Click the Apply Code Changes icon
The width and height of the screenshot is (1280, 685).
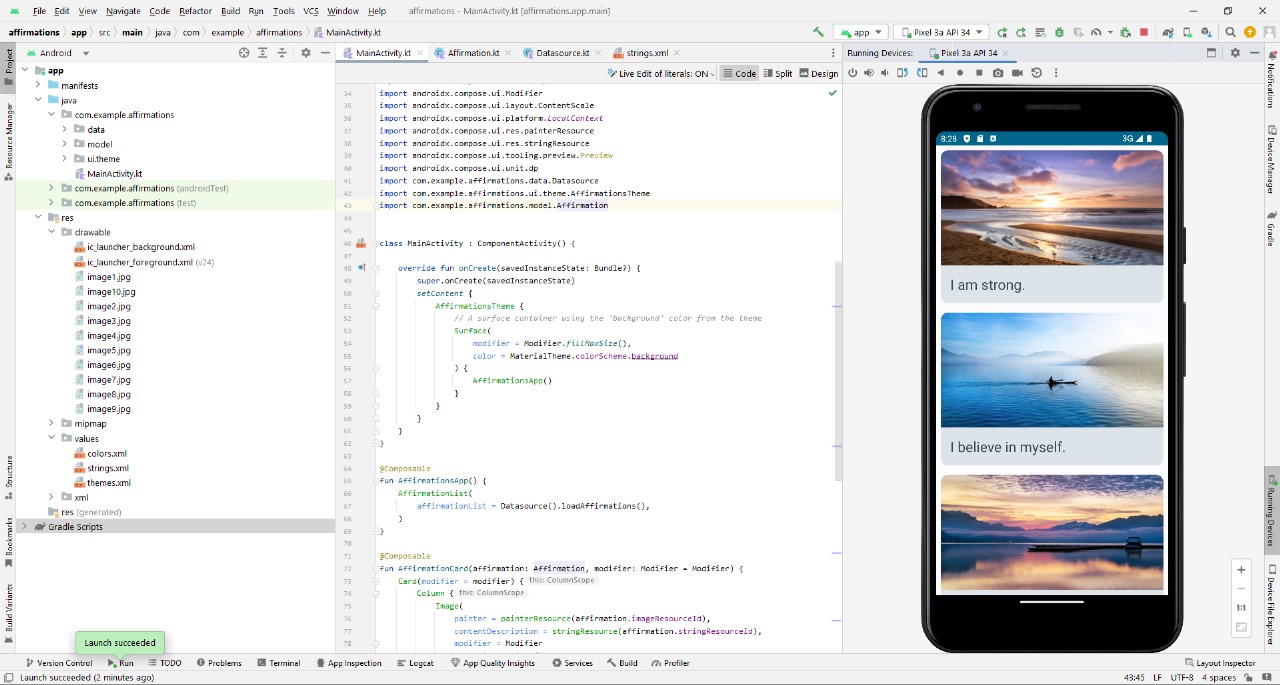(x=1040, y=32)
